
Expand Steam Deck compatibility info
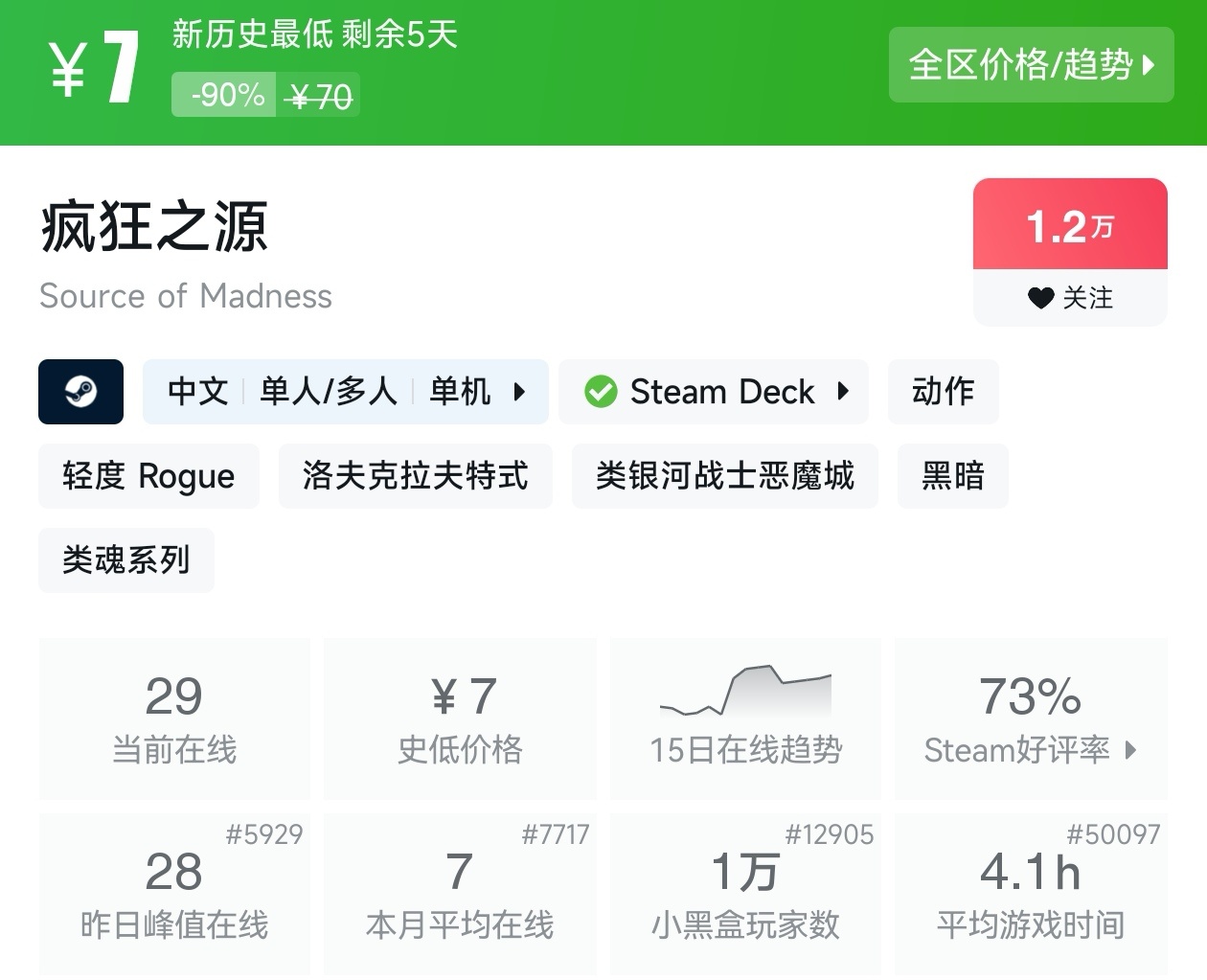pos(714,392)
